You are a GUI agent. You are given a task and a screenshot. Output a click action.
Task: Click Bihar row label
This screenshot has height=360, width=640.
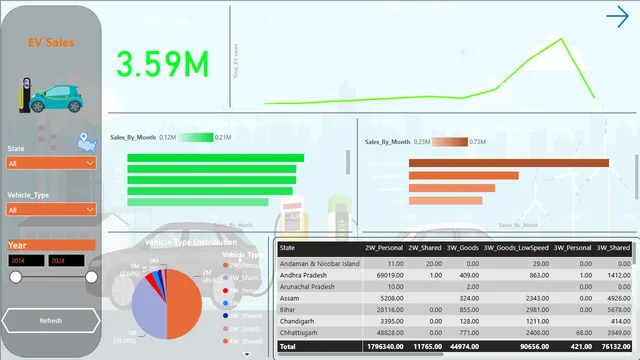point(287,310)
